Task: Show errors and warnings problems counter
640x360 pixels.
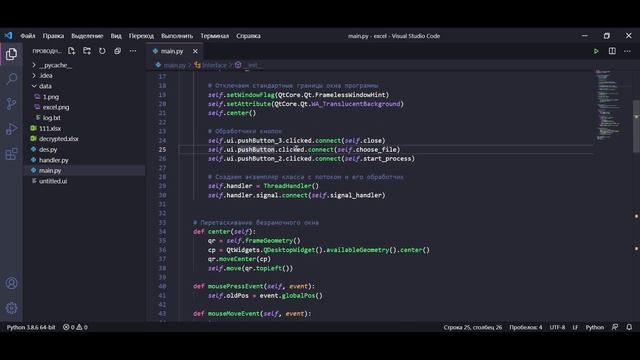Action: (x=75, y=327)
